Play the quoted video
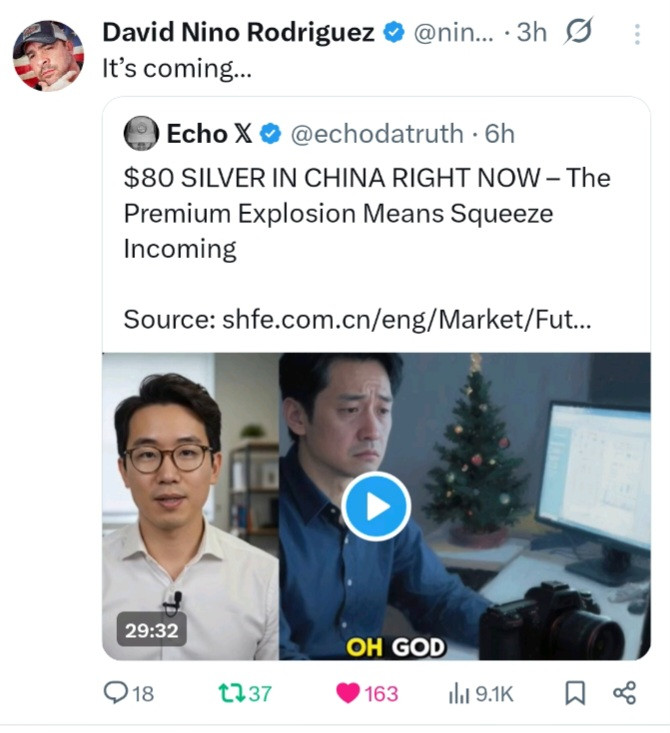This screenshot has height=733, width=670. pos(376,506)
